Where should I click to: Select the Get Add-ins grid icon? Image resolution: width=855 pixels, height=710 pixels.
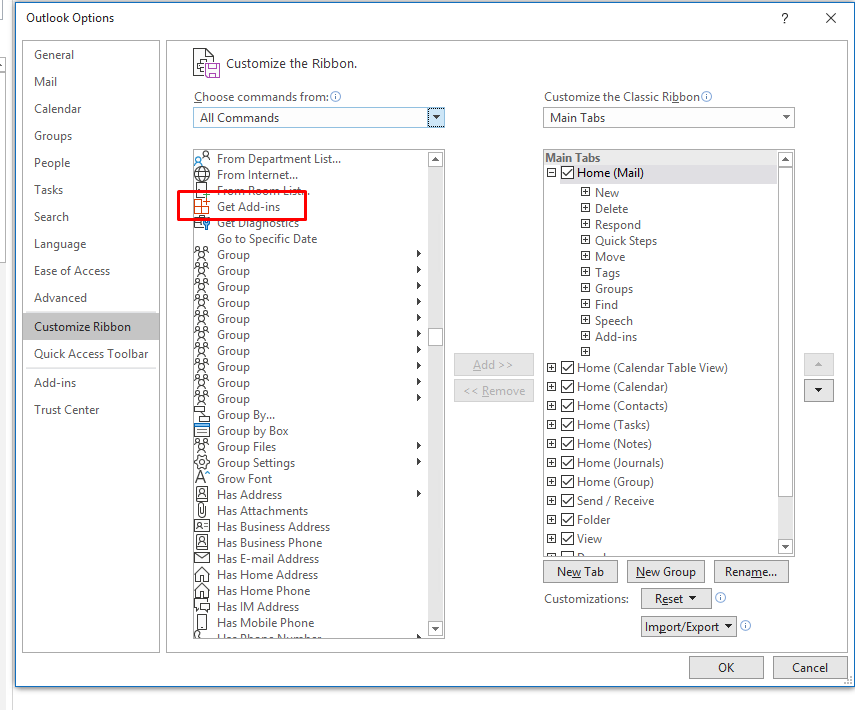(x=202, y=206)
